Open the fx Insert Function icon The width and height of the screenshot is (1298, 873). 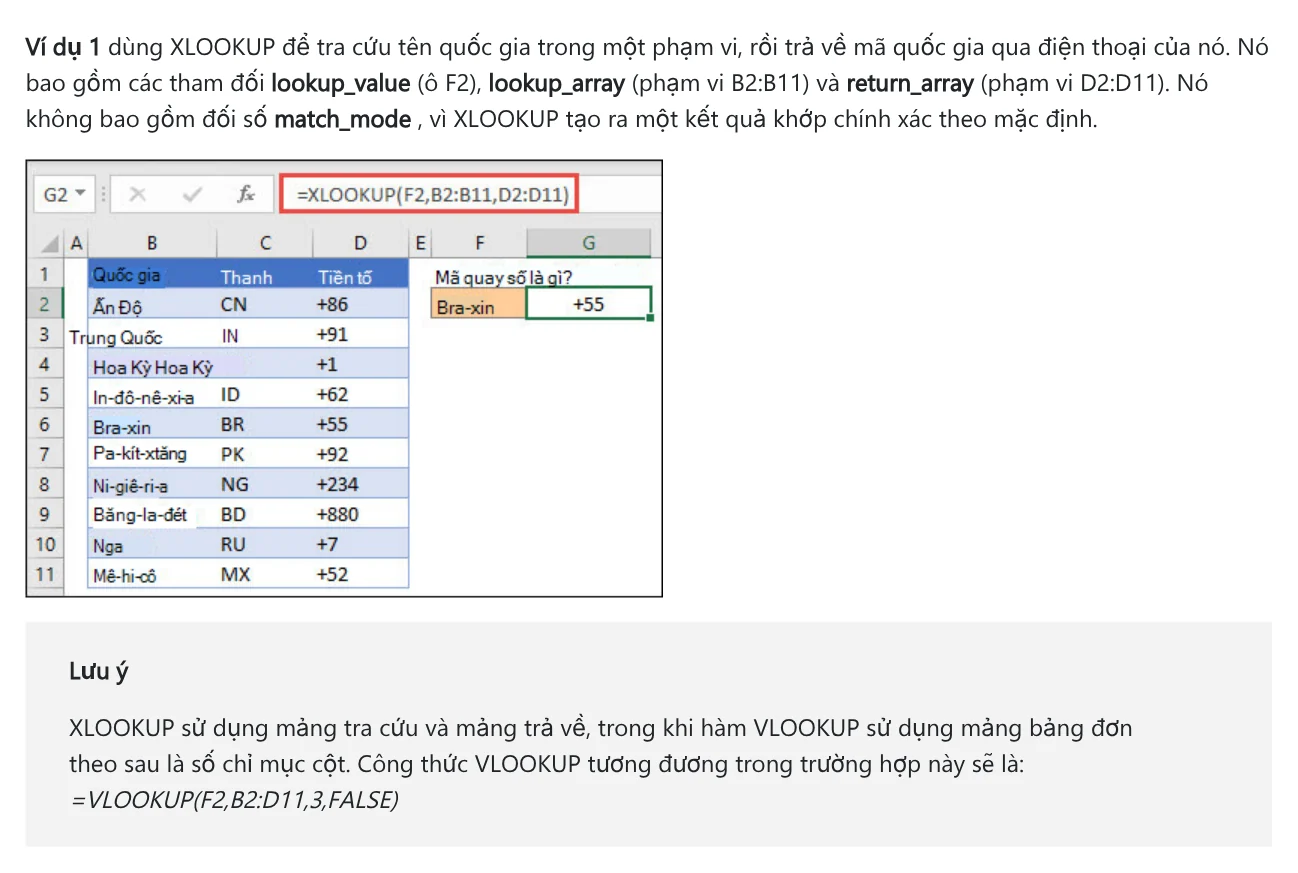point(245,194)
